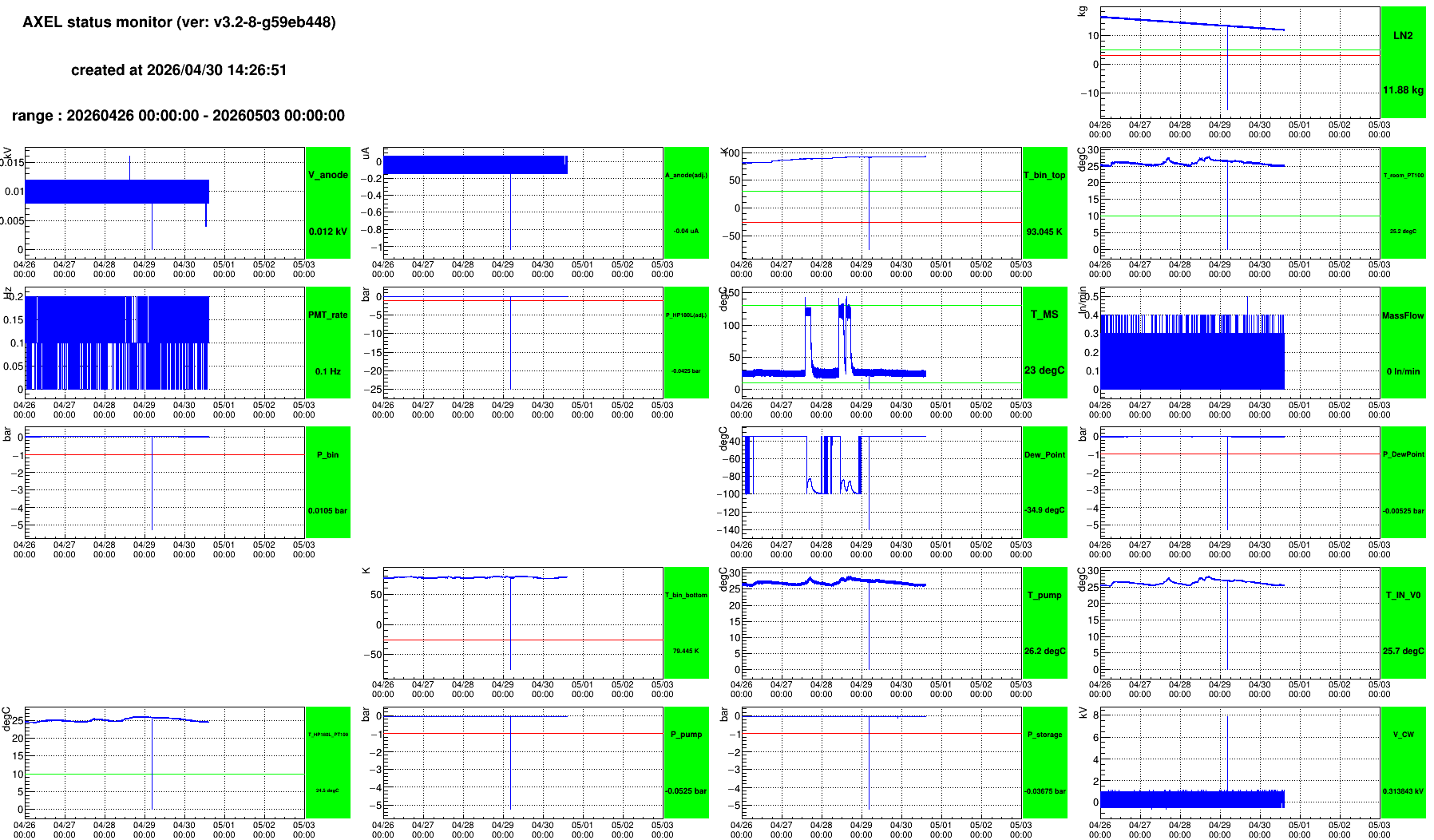Click the T_pump status indicator box
This screenshot has height=840, width=1434.
[1044, 623]
